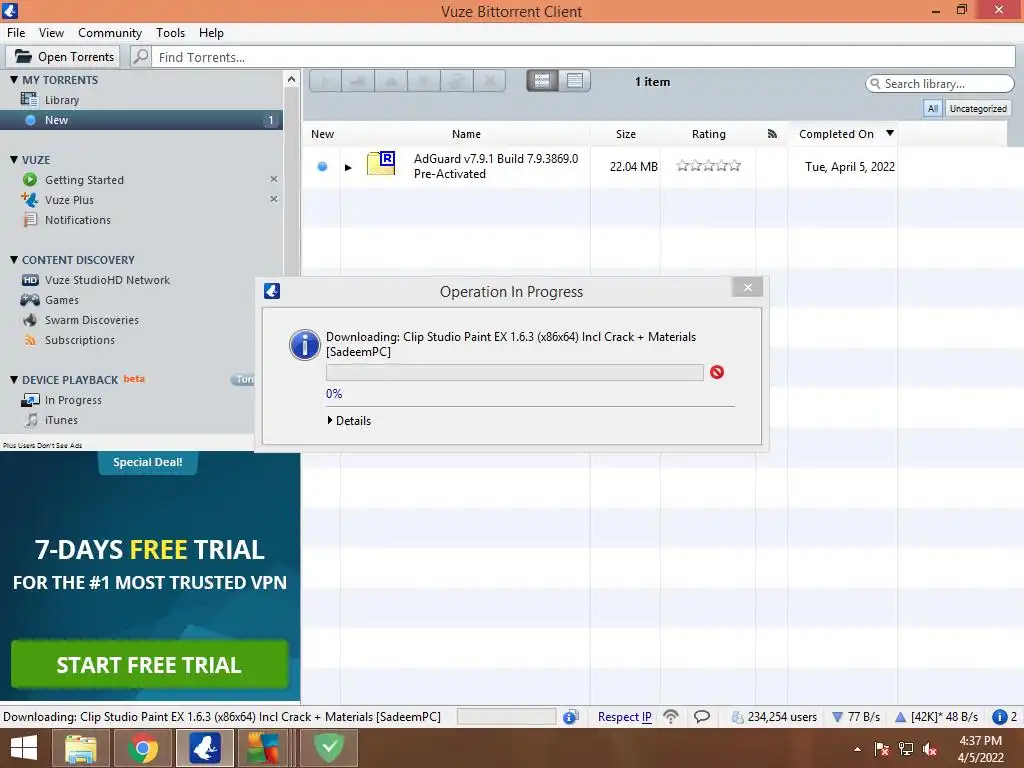Open the Help menu
1024x768 pixels.
coord(211,33)
